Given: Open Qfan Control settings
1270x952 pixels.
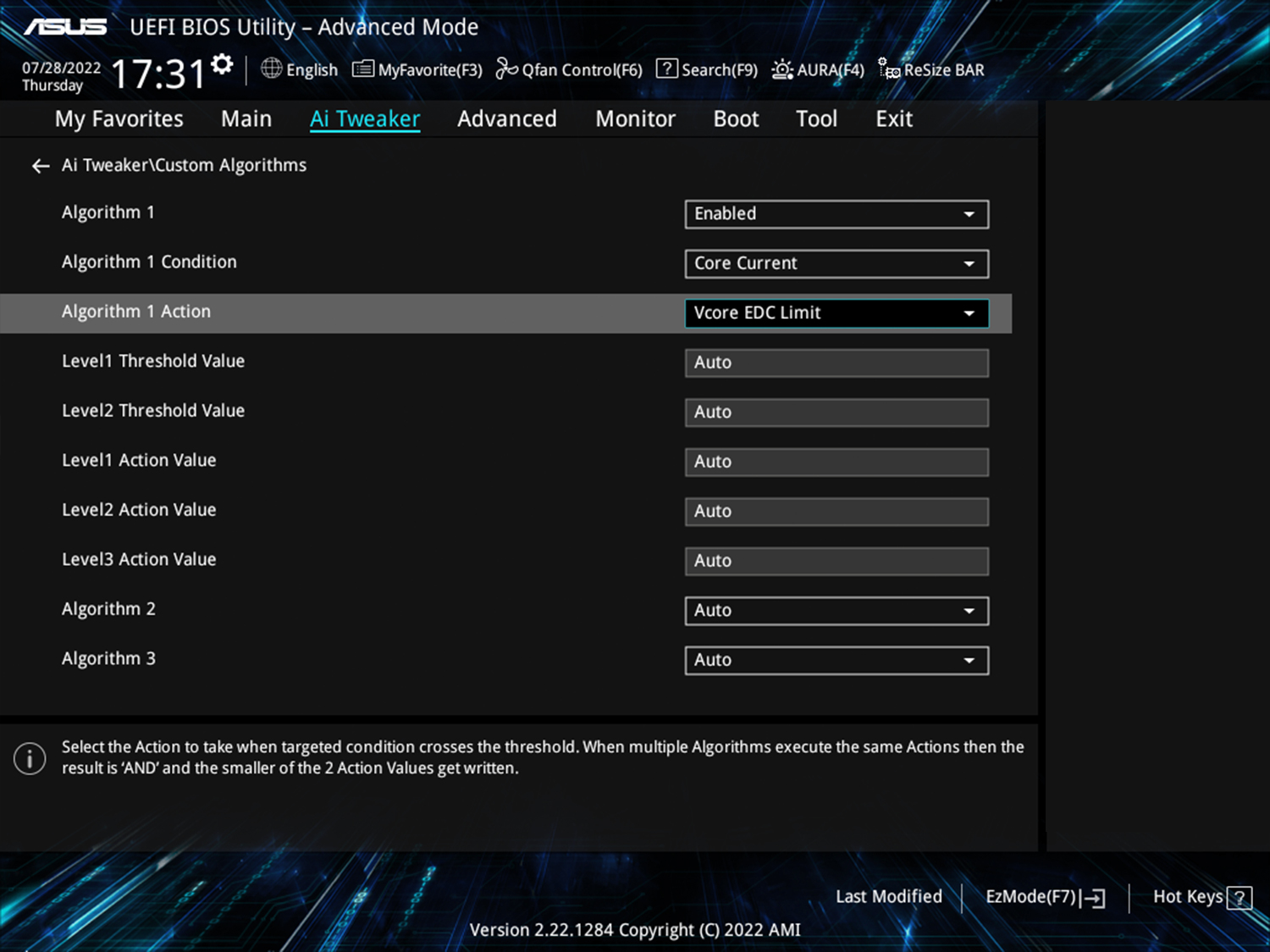Looking at the screenshot, I should [x=569, y=69].
